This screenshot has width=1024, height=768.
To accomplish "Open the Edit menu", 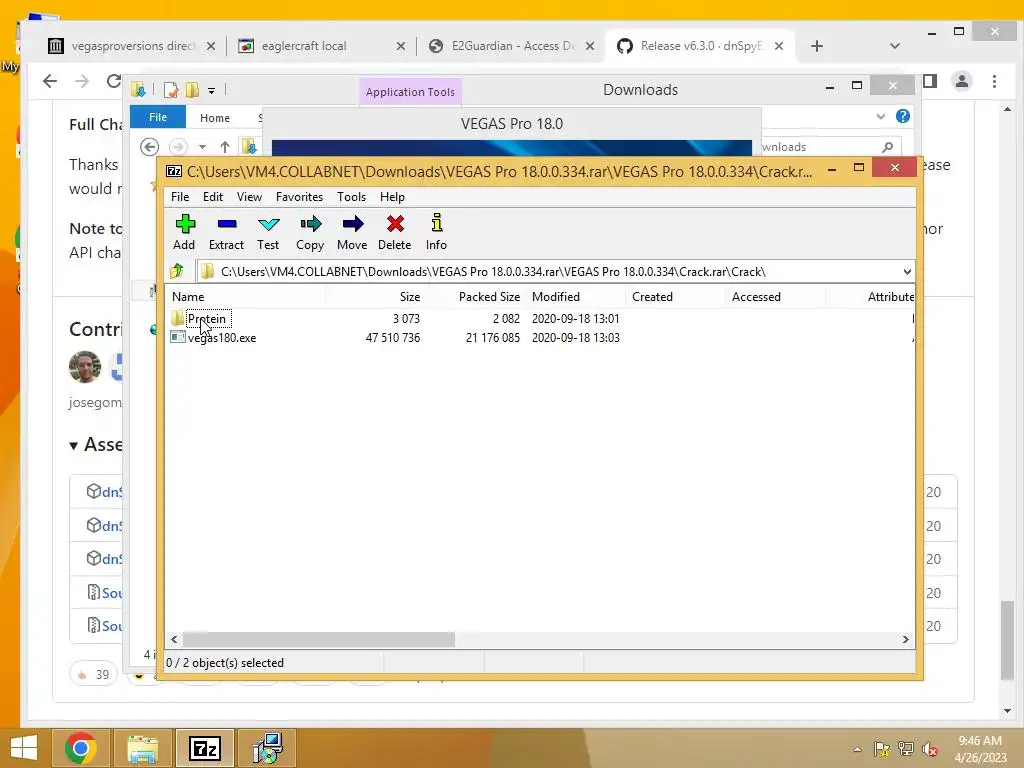I will [x=213, y=197].
